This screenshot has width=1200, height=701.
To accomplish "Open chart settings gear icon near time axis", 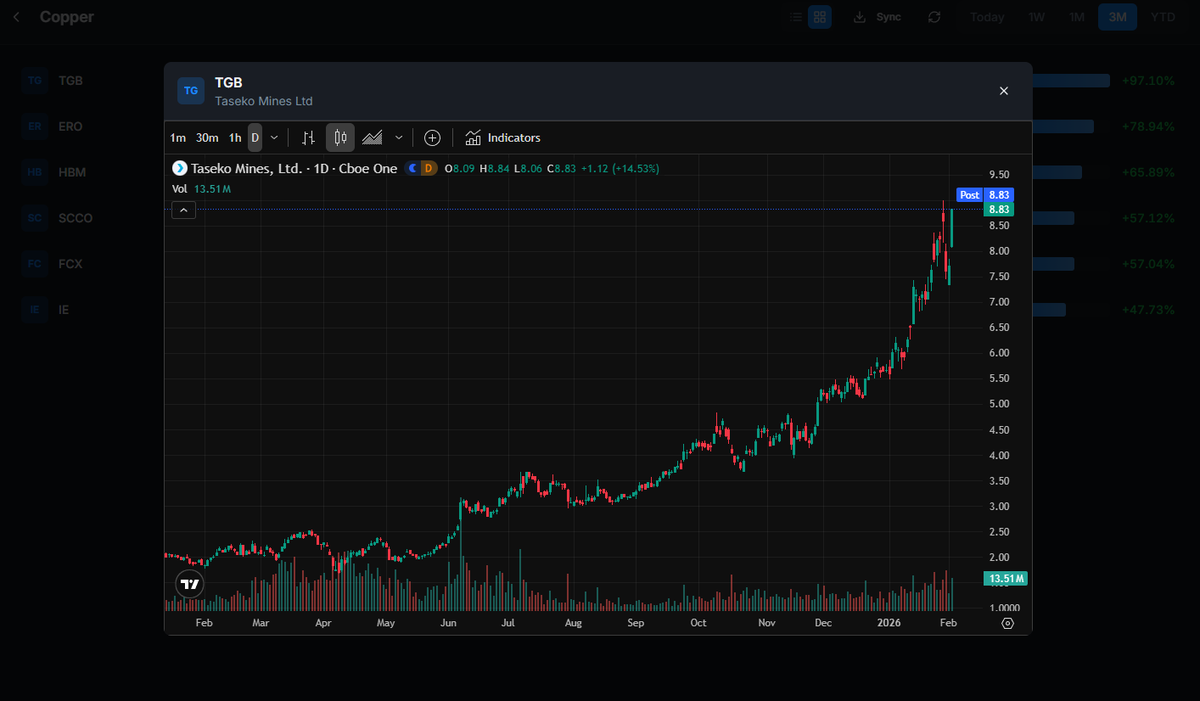I will point(1007,623).
